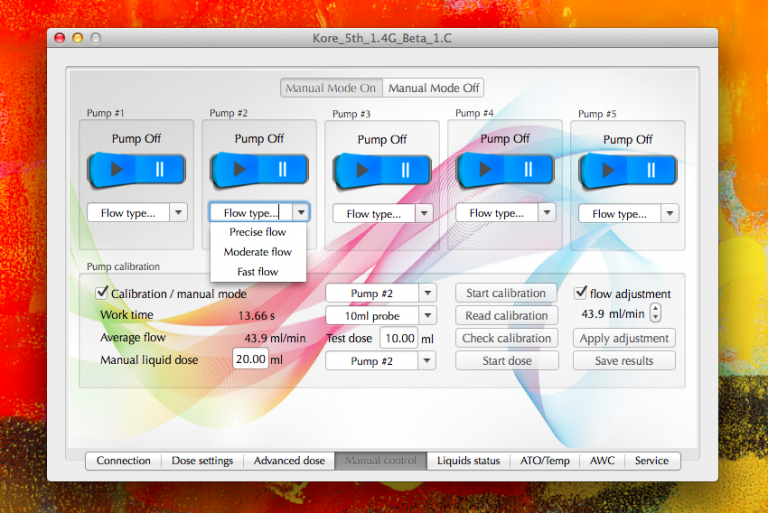
Task: Hit the pause icon on Pump #5
Action: (x=651, y=171)
